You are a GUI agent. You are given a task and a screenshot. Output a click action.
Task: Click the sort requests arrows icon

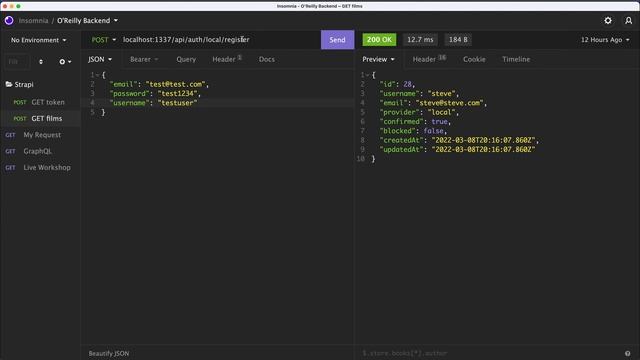tap(41, 62)
